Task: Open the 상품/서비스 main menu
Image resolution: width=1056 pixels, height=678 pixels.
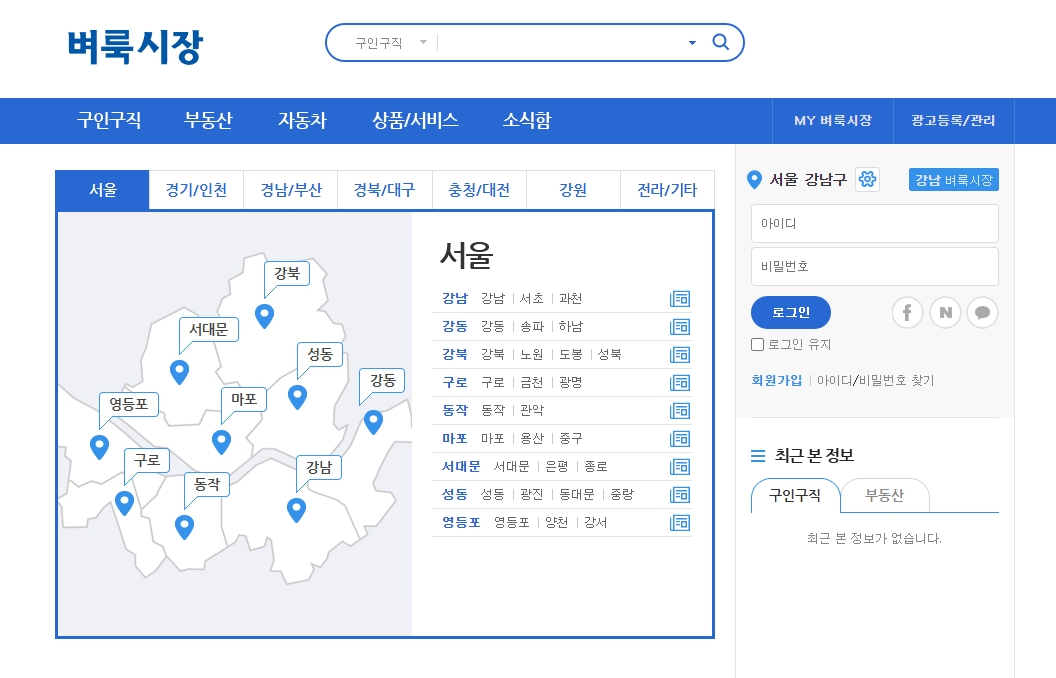Action: coord(416,121)
